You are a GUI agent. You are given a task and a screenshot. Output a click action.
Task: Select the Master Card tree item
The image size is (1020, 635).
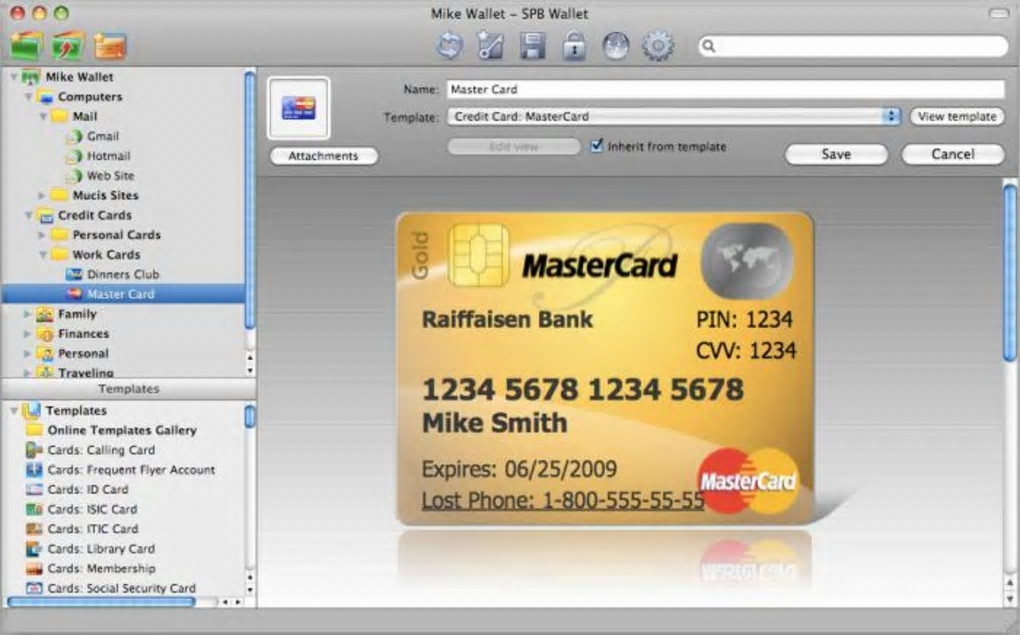point(123,294)
